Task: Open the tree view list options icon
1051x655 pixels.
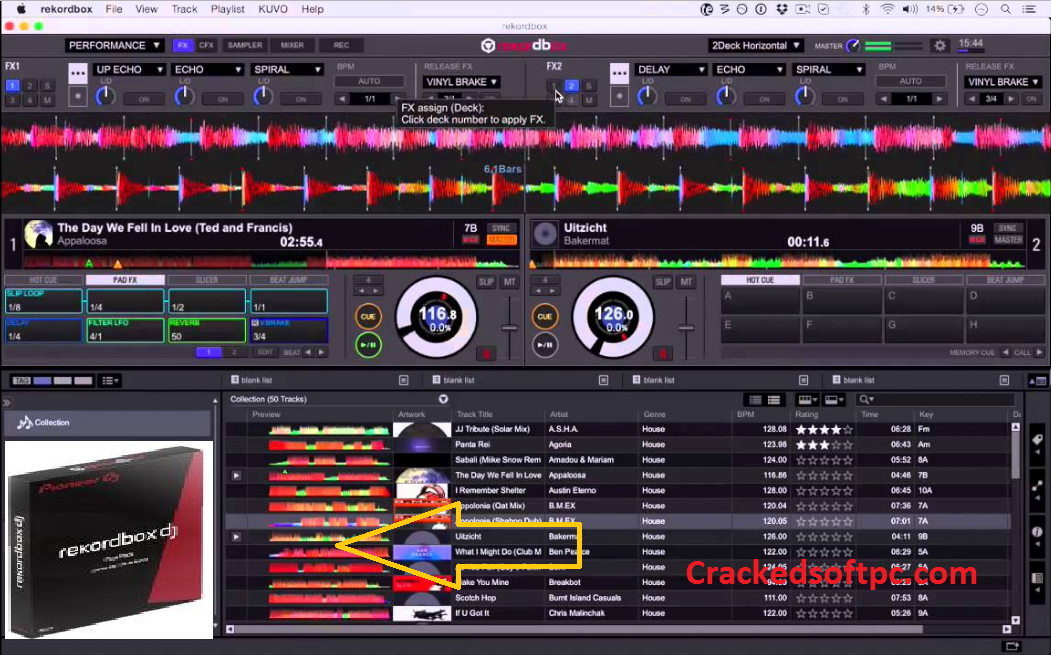Action: pyautogui.click(x=109, y=381)
